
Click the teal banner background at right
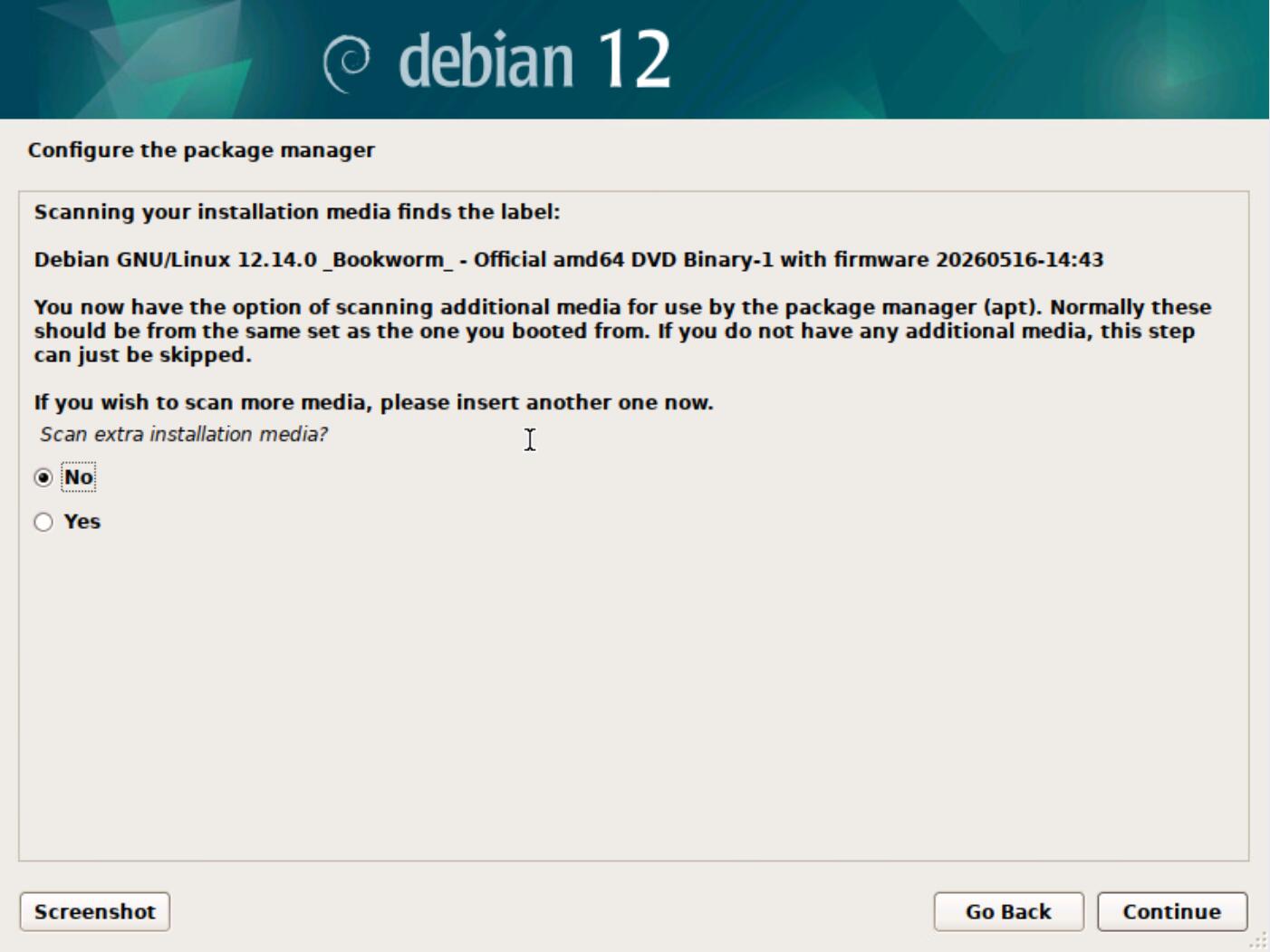pyautogui.click(x=1042, y=59)
